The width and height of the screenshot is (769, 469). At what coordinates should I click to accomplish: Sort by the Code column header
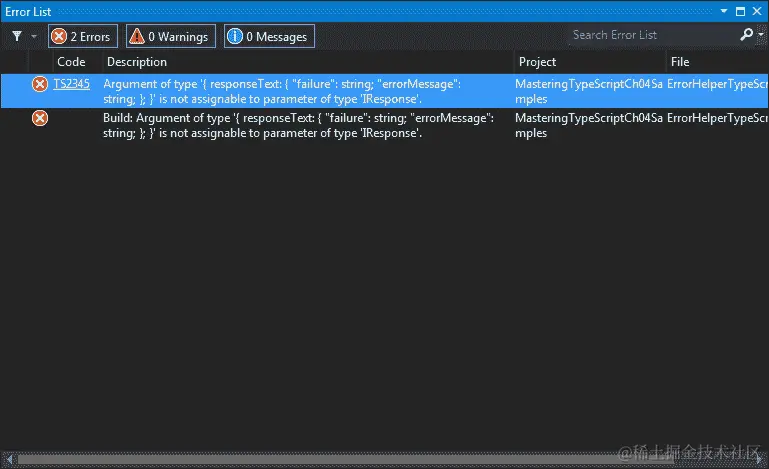(x=71, y=62)
